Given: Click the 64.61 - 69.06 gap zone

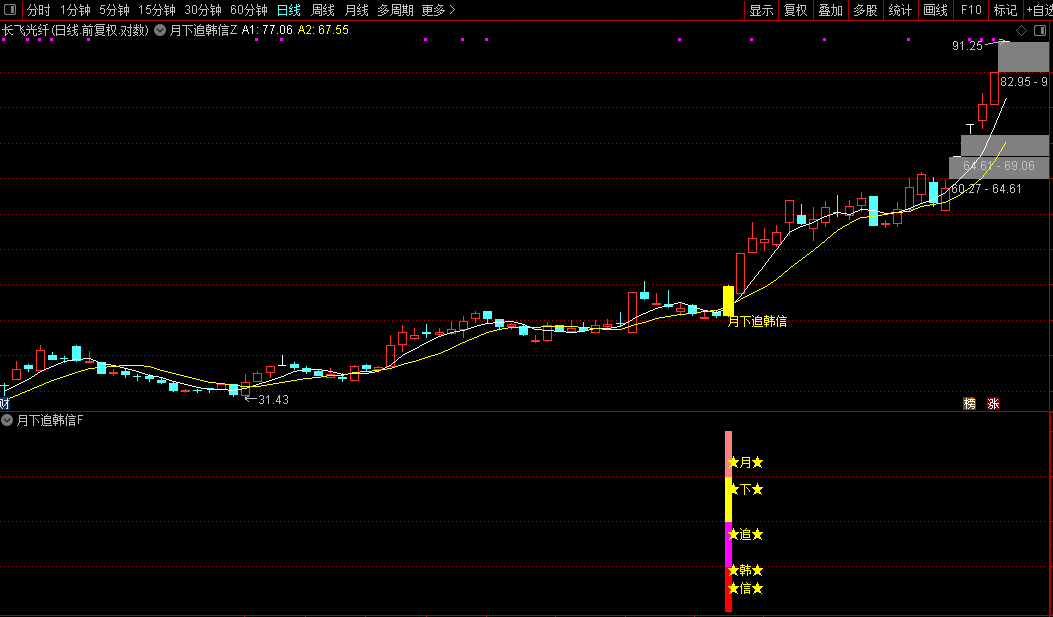Looking at the screenshot, I should (999, 166).
